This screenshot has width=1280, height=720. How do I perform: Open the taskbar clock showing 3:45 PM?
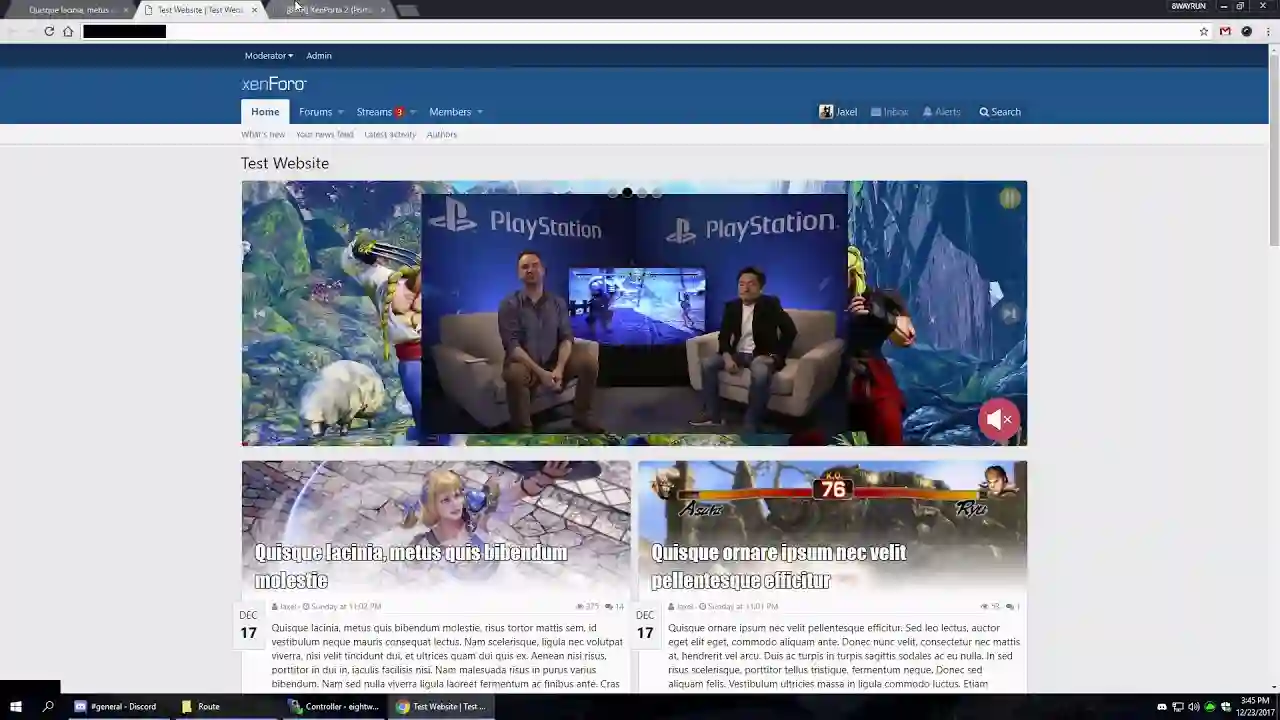coord(1255,707)
